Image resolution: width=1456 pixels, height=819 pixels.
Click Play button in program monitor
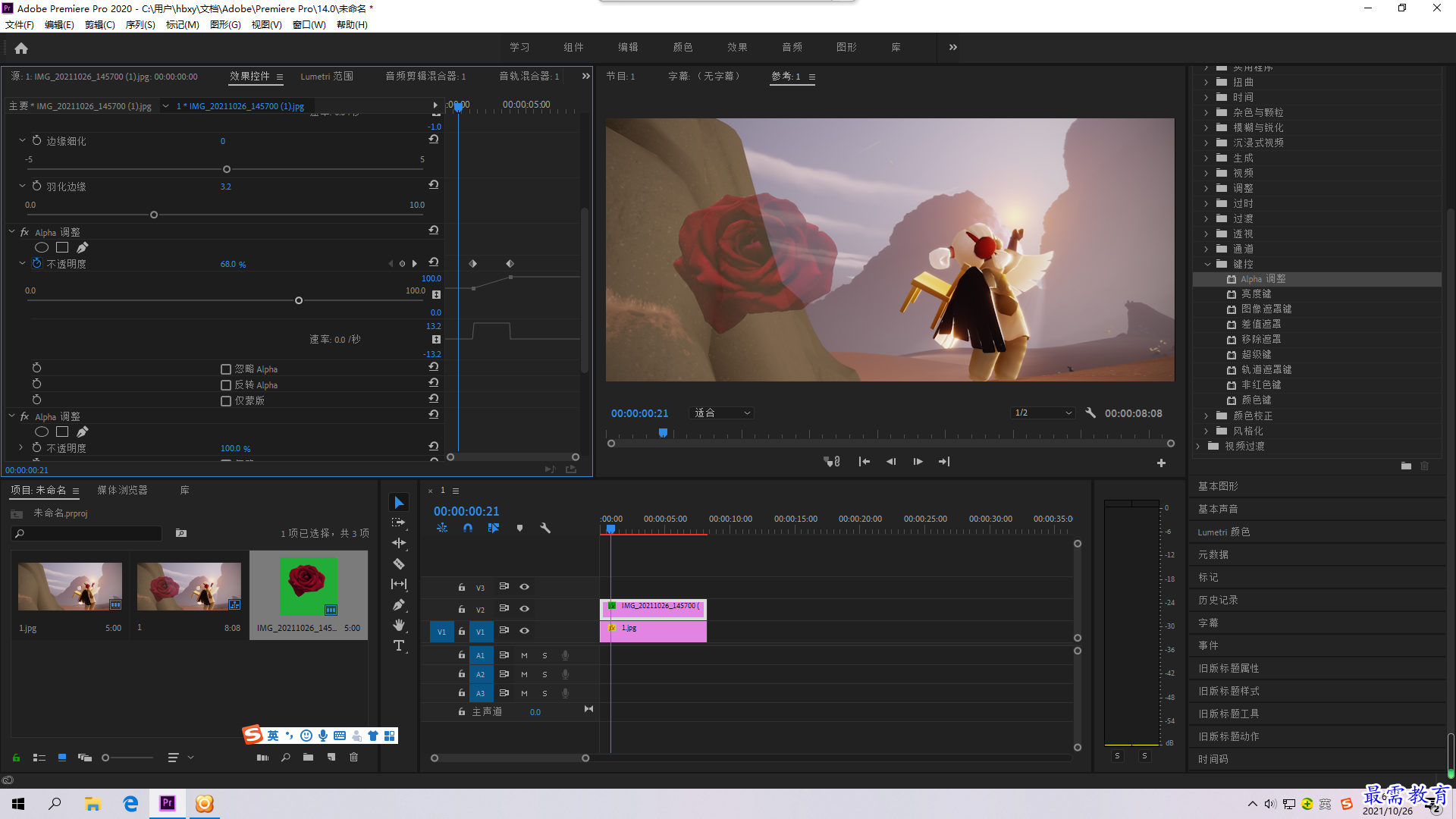918,461
